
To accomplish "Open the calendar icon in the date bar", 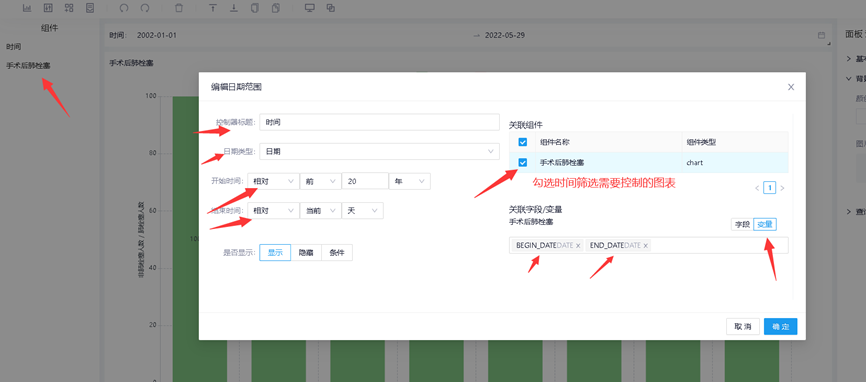I will (x=821, y=35).
